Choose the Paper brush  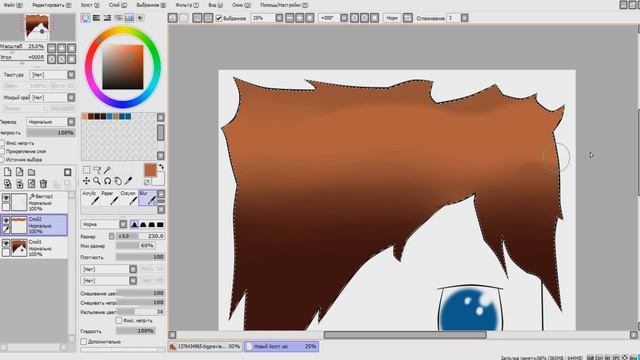(x=109, y=198)
